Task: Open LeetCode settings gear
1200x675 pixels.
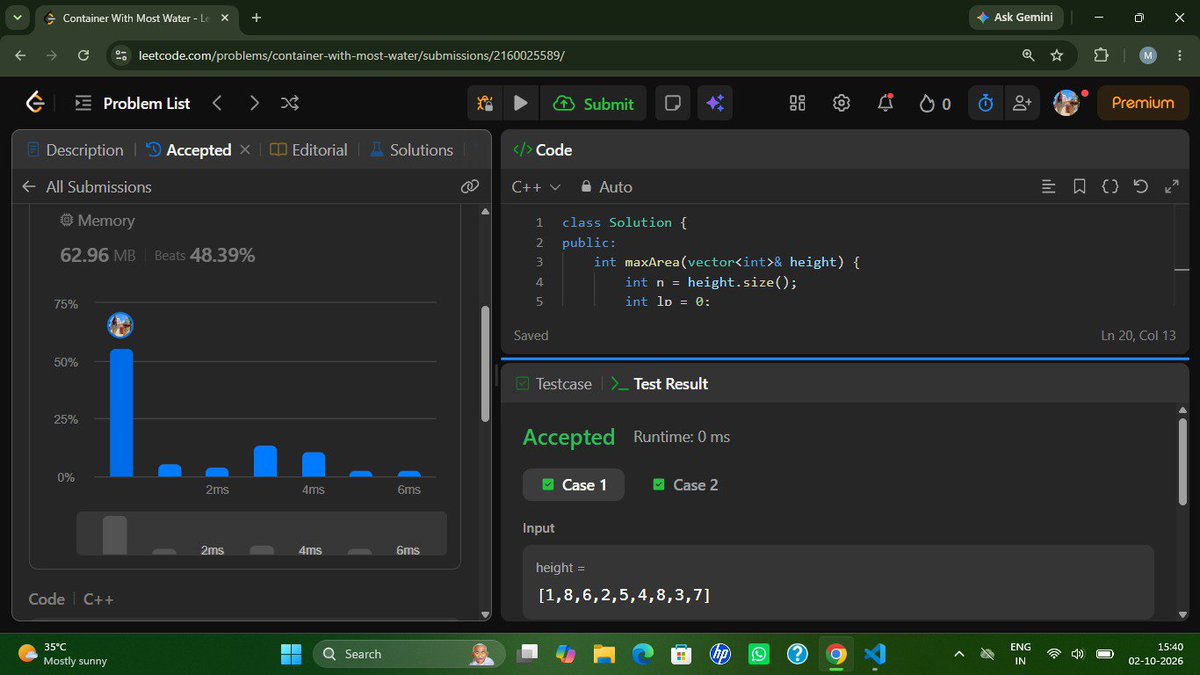Action: (x=842, y=103)
